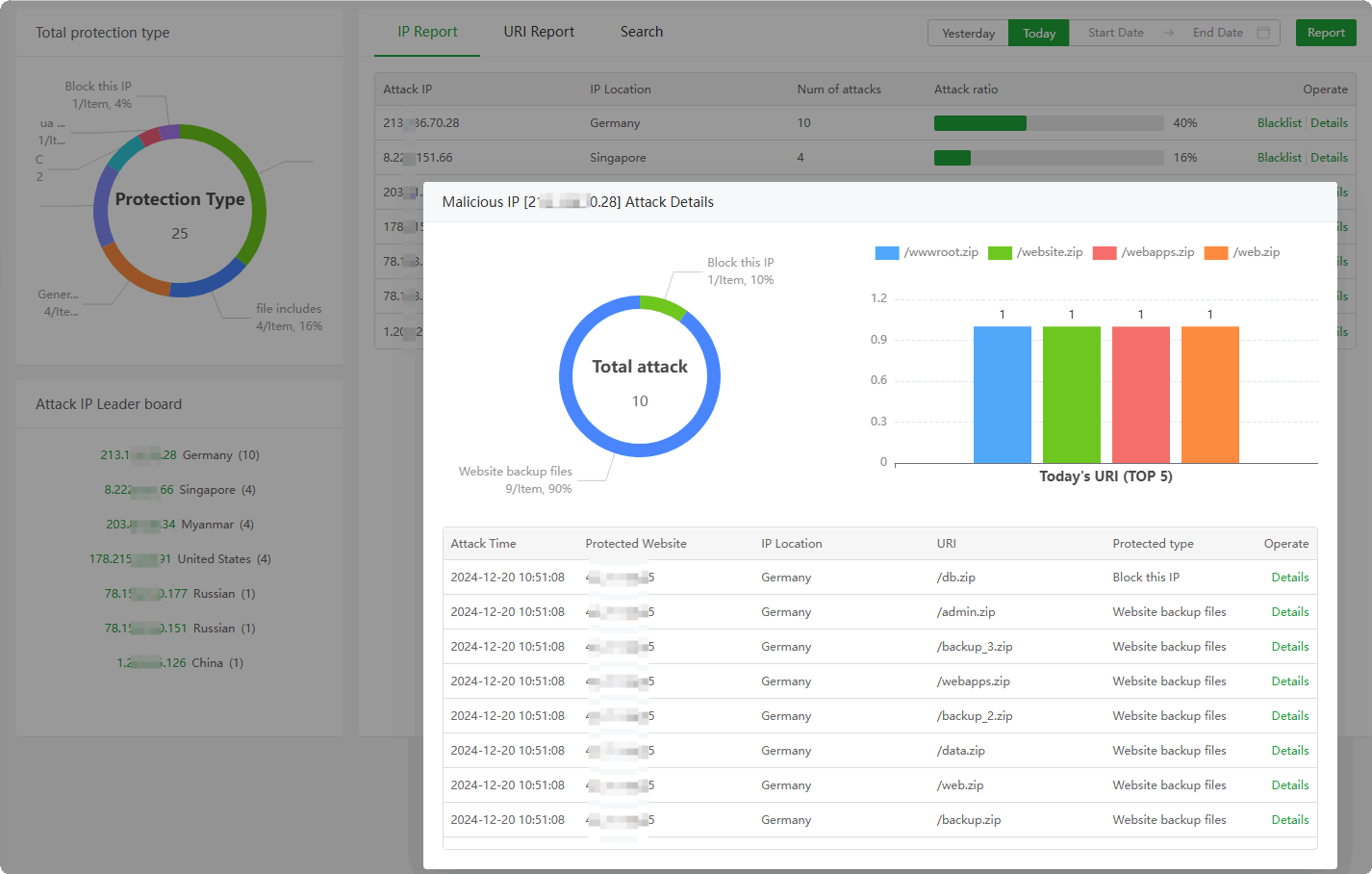This screenshot has width=1372, height=874.
Task: Click the Myanmar IP in the leader board
Action: pos(140,525)
